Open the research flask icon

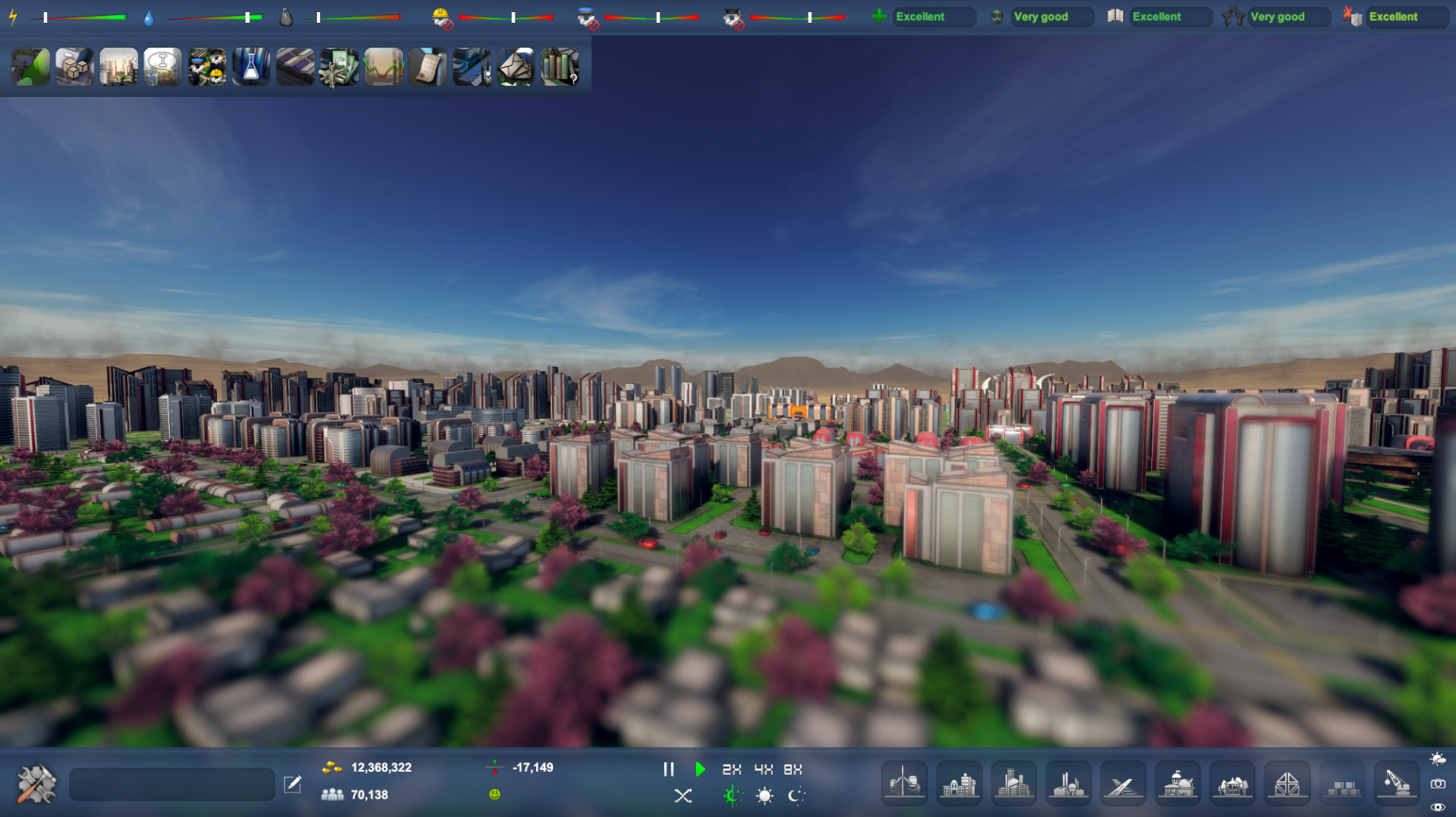coord(251,67)
